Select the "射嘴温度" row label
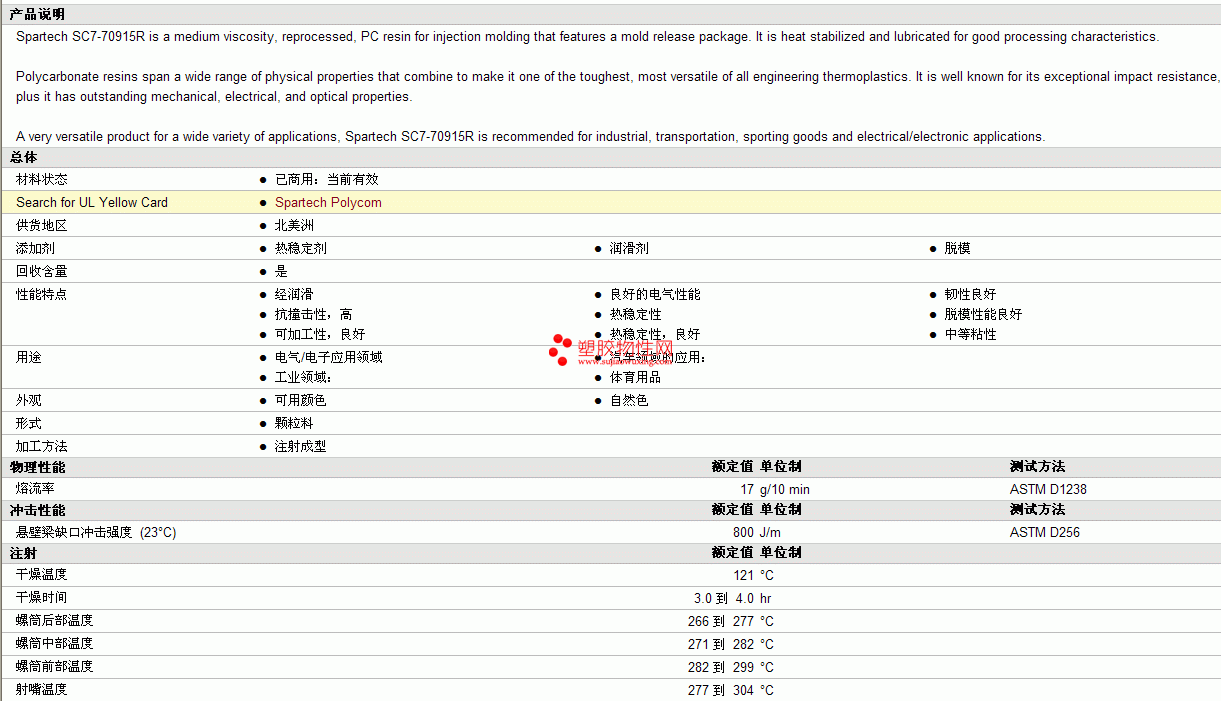This screenshot has height=701, width=1221. tap(42, 690)
